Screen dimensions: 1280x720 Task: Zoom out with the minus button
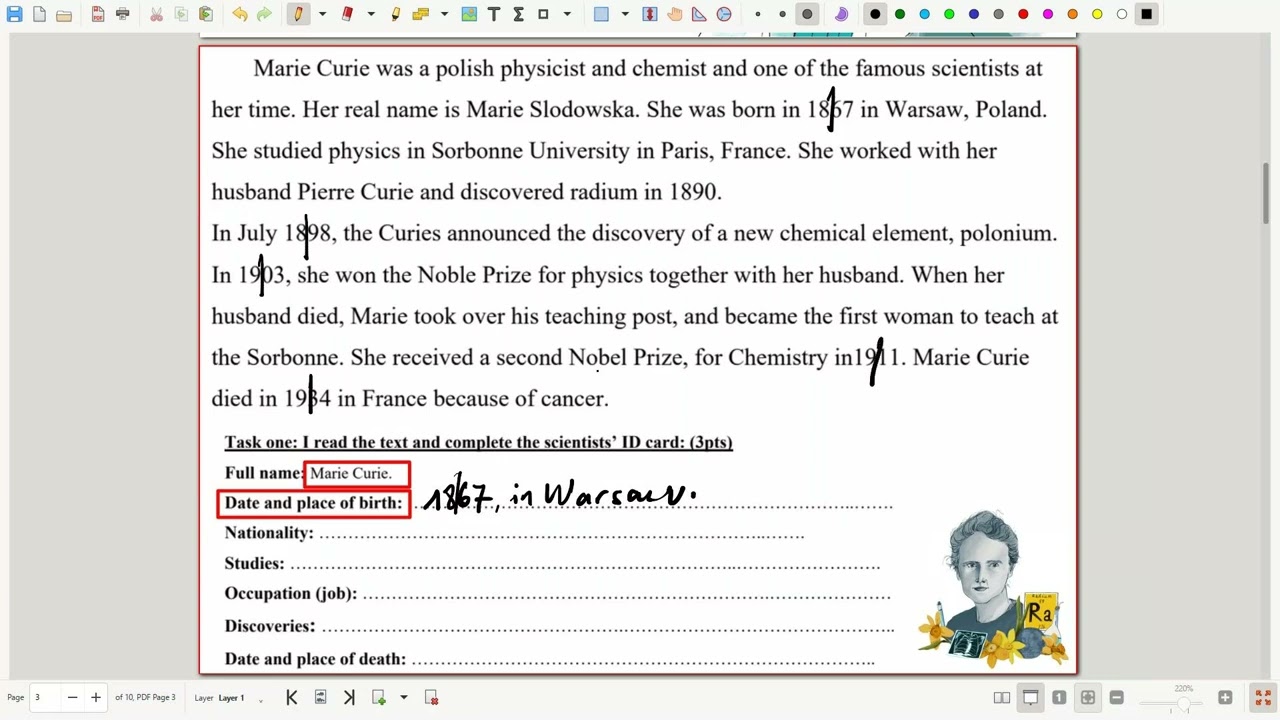coord(1116,697)
